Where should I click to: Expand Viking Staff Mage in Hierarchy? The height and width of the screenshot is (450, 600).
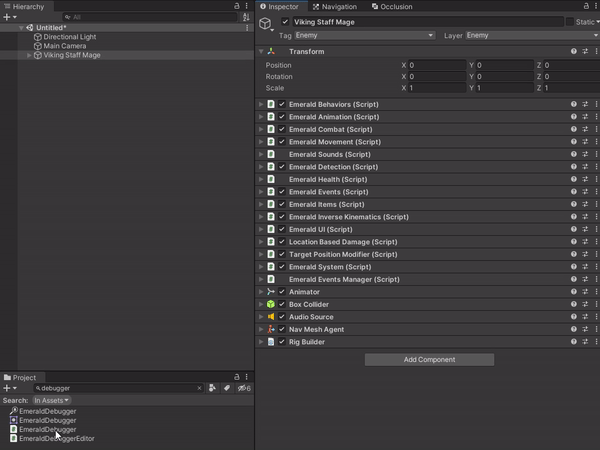point(29,55)
